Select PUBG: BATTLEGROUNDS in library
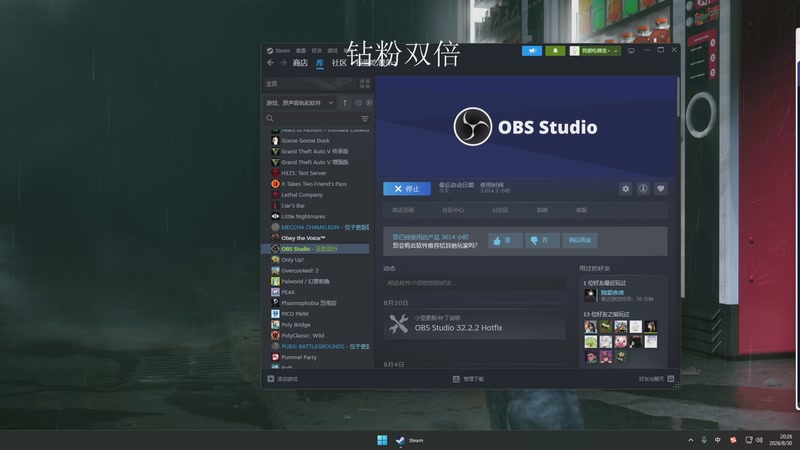The height and width of the screenshot is (450, 800). click(x=318, y=346)
